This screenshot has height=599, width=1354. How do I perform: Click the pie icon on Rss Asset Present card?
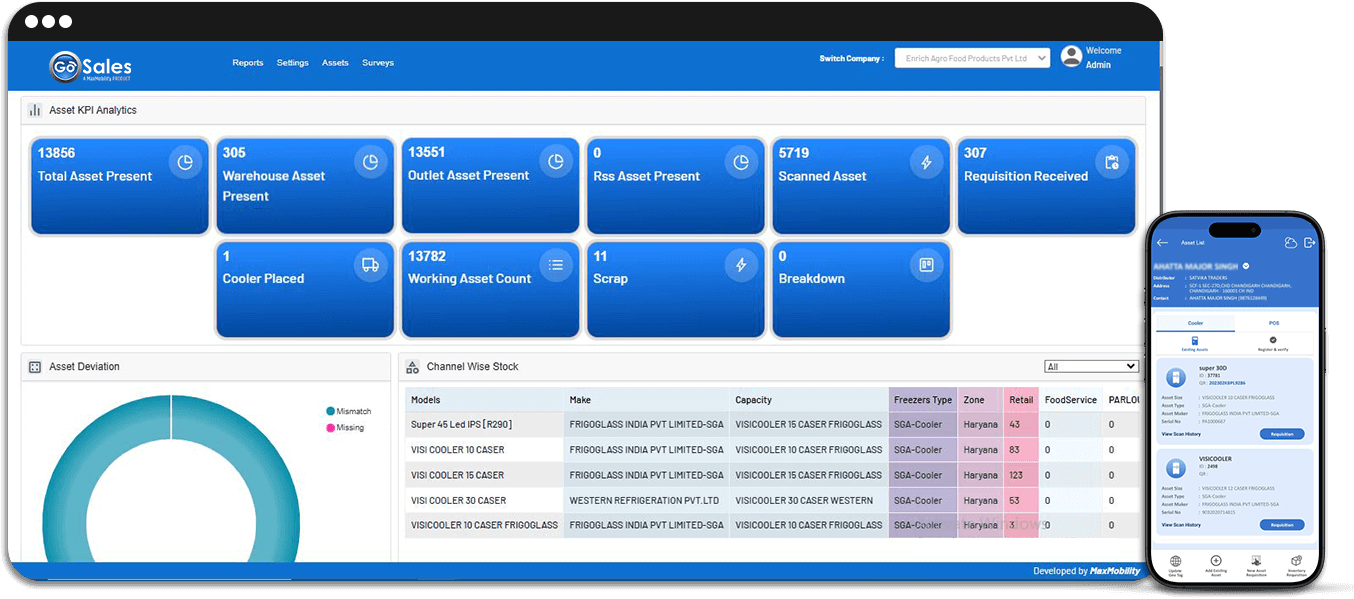(x=741, y=162)
